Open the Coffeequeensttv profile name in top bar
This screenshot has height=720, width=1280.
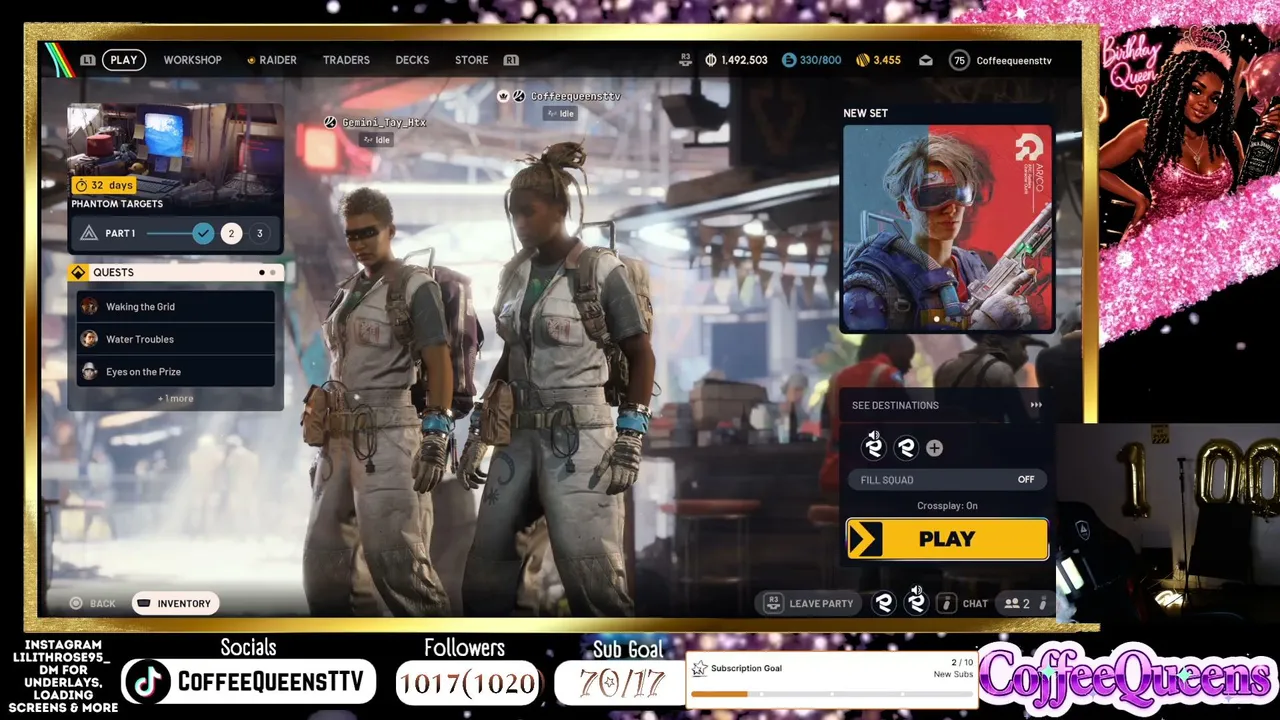click(1014, 60)
